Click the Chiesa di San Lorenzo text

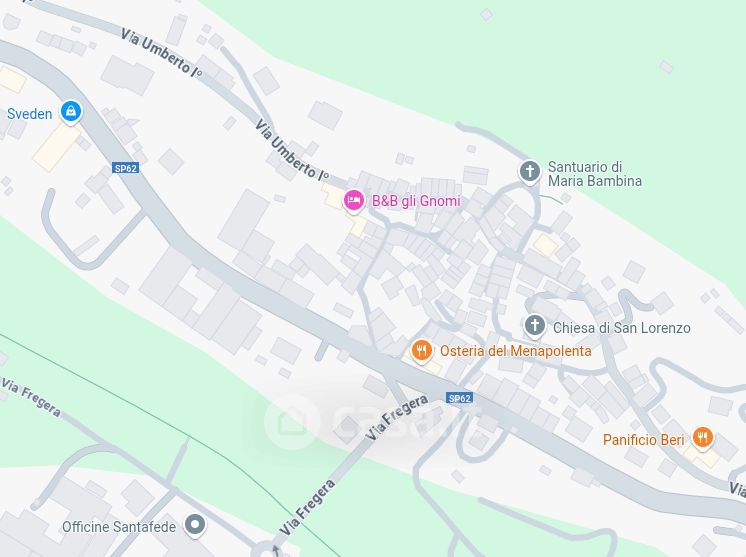621,328
